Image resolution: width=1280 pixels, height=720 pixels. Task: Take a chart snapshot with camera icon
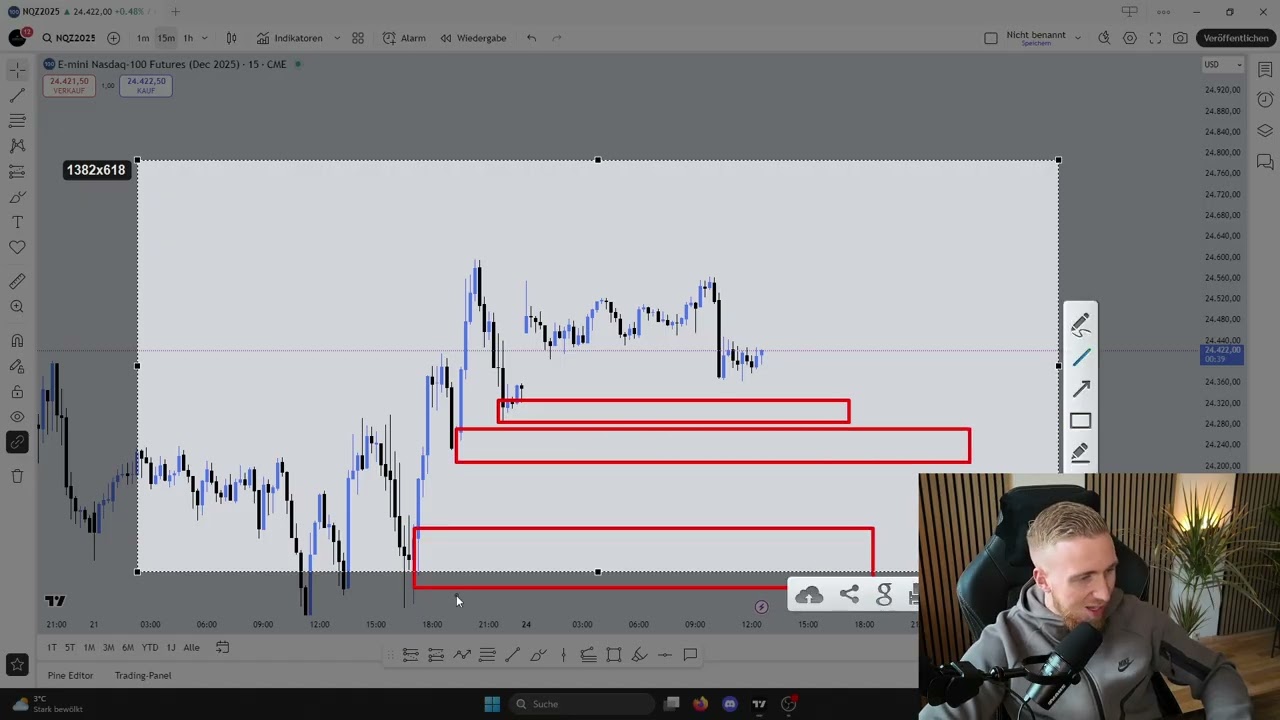coord(1181,38)
